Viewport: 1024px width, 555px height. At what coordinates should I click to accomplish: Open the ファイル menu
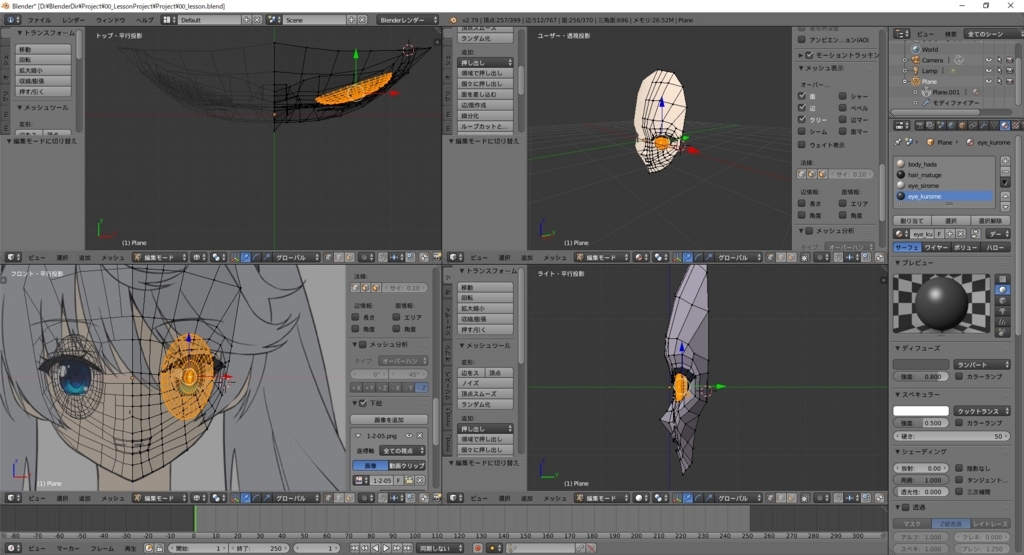(x=39, y=20)
